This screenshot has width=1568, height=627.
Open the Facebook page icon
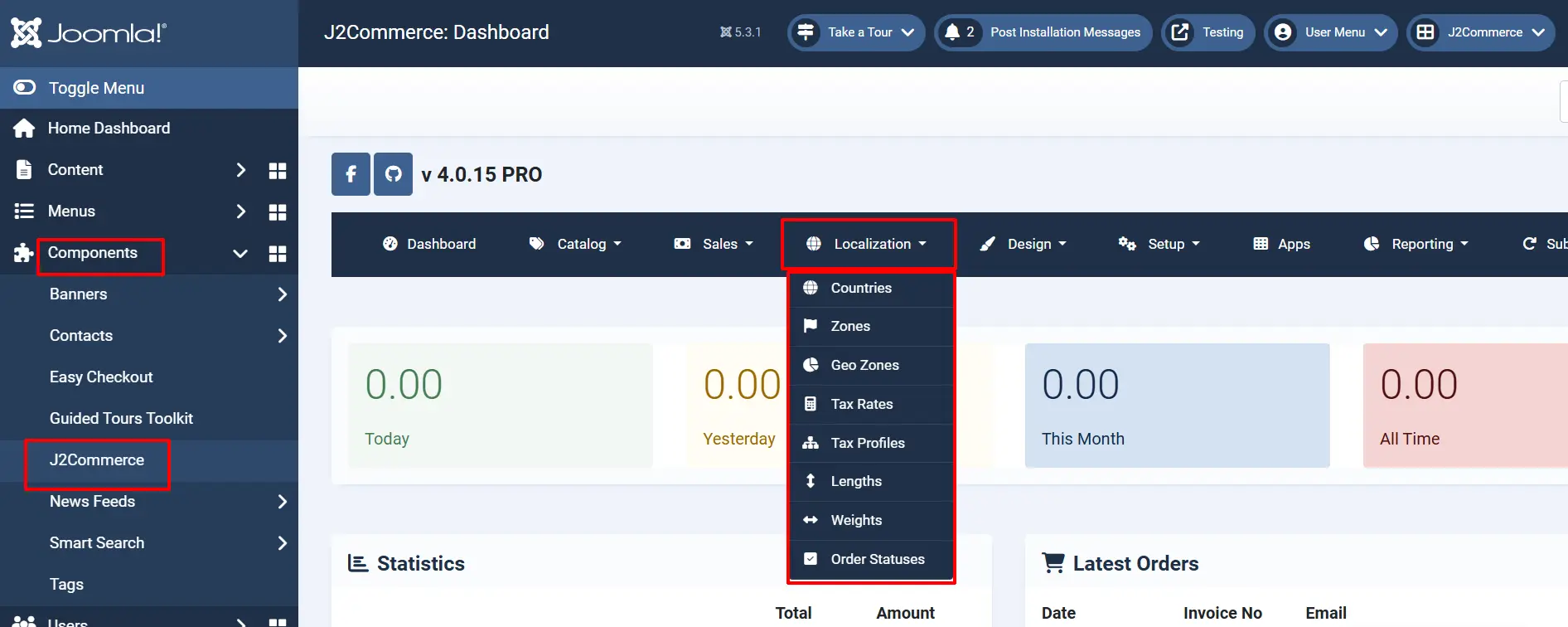351,174
